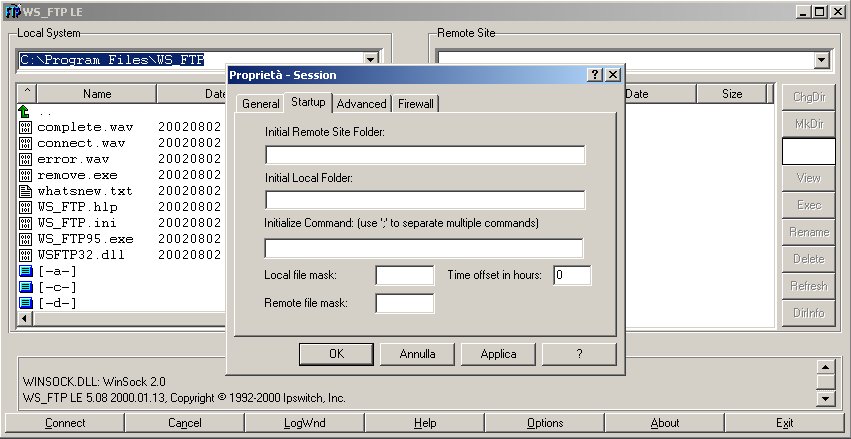851x439 pixels.
Task: Click the remote ChgDir button
Action: coord(809,97)
